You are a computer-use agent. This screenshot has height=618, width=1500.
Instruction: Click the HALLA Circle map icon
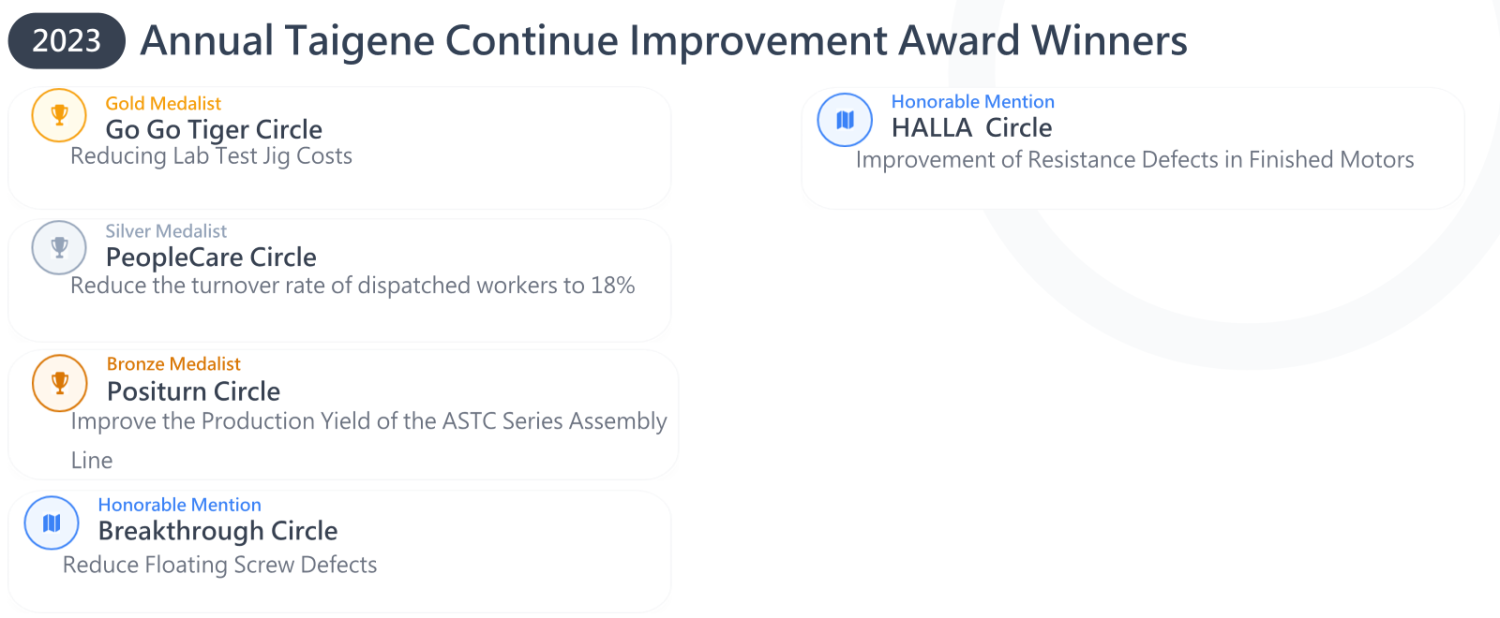point(845,120)
